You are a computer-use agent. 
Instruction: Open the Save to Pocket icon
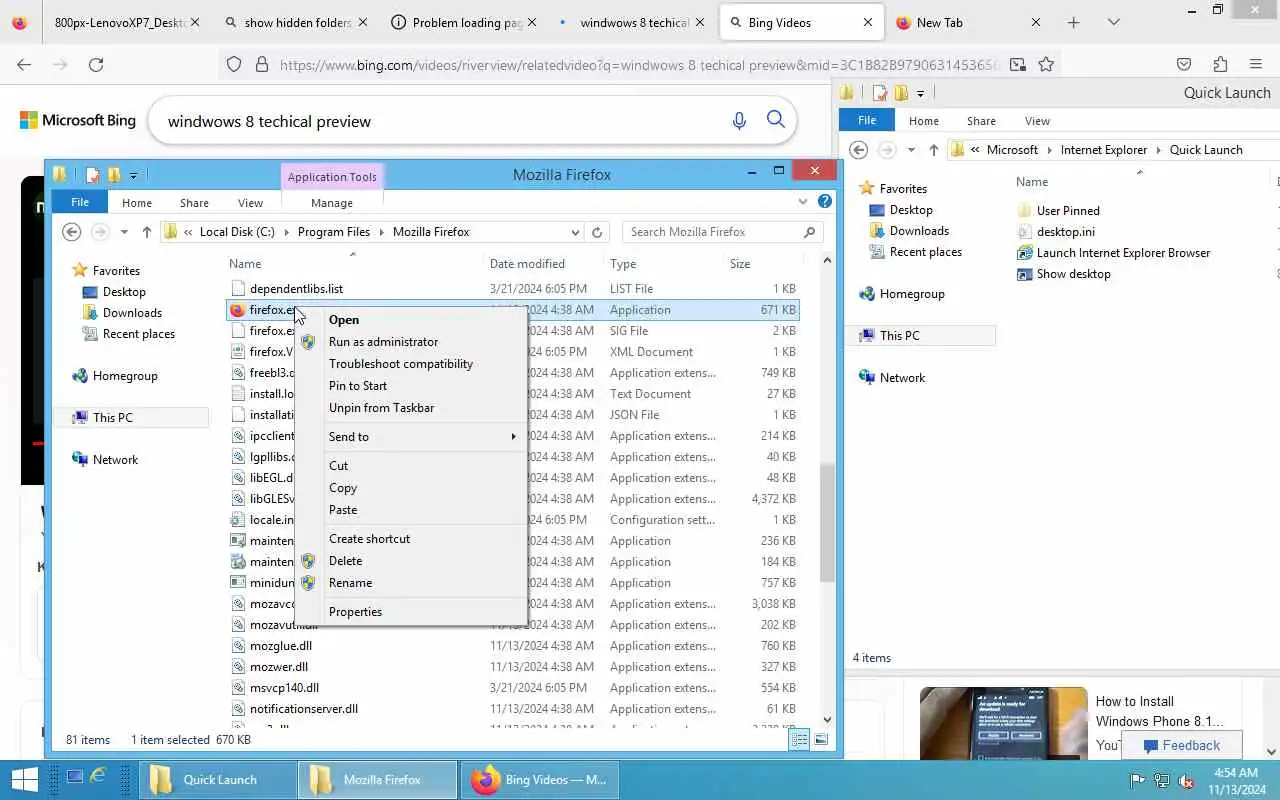tap(1184, 64)
